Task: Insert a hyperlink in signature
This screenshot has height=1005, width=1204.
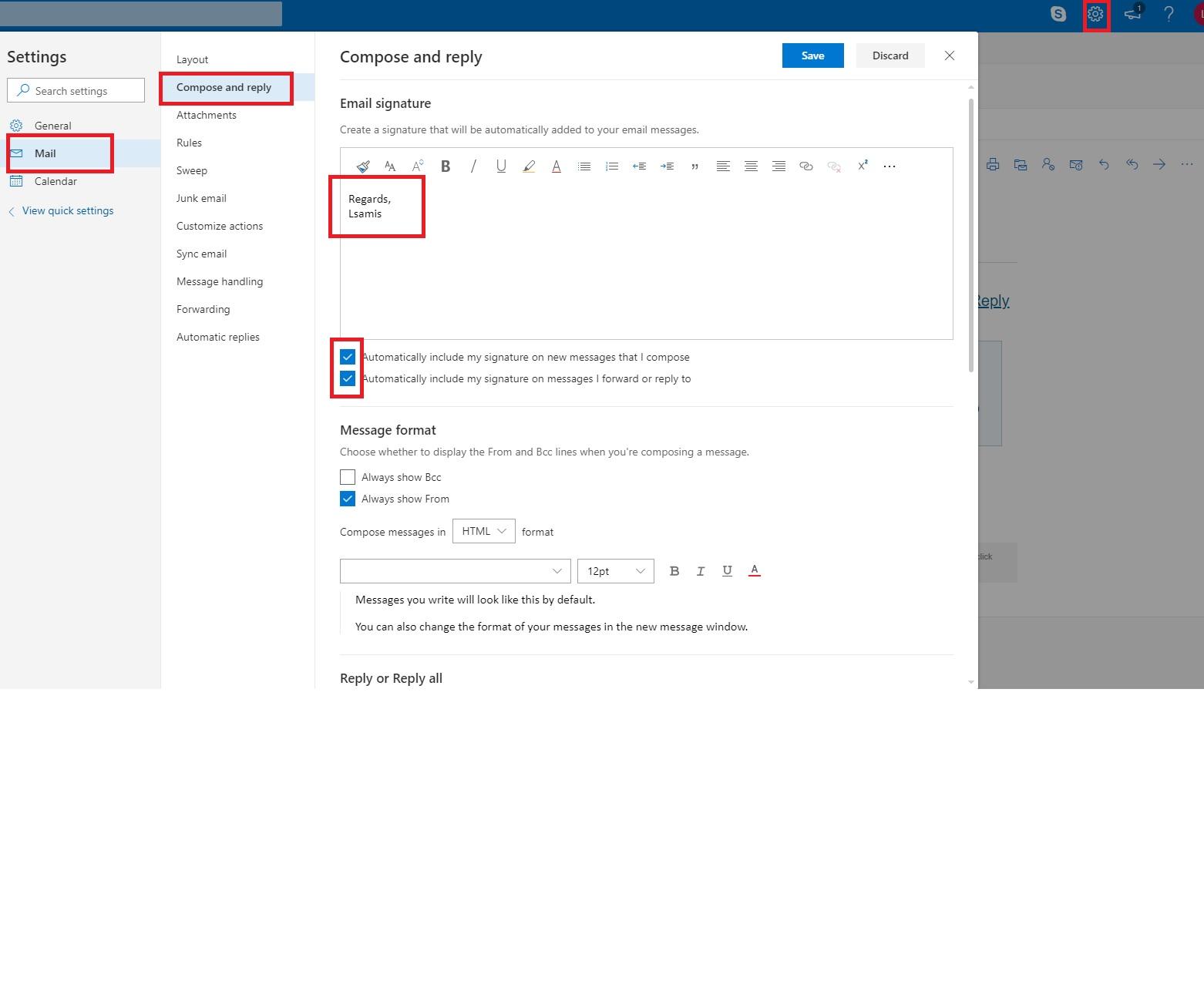Action: (806, 166)
